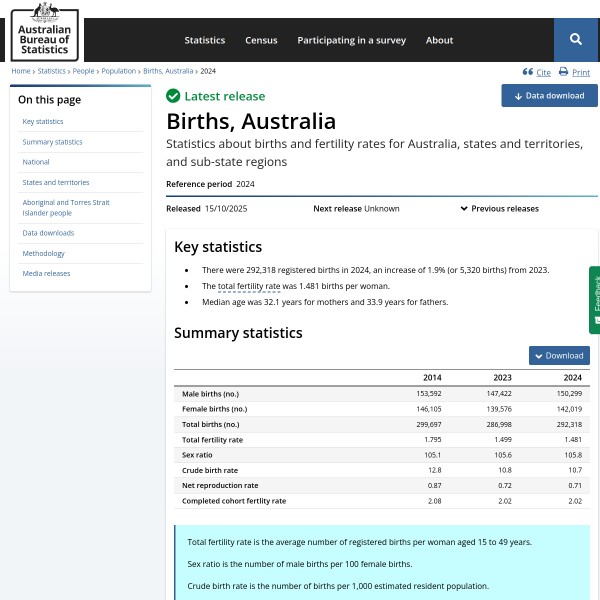Viewport: 600px width, 600px height.
Task: Click the Cite quote icon
Action: pos(528,72)
